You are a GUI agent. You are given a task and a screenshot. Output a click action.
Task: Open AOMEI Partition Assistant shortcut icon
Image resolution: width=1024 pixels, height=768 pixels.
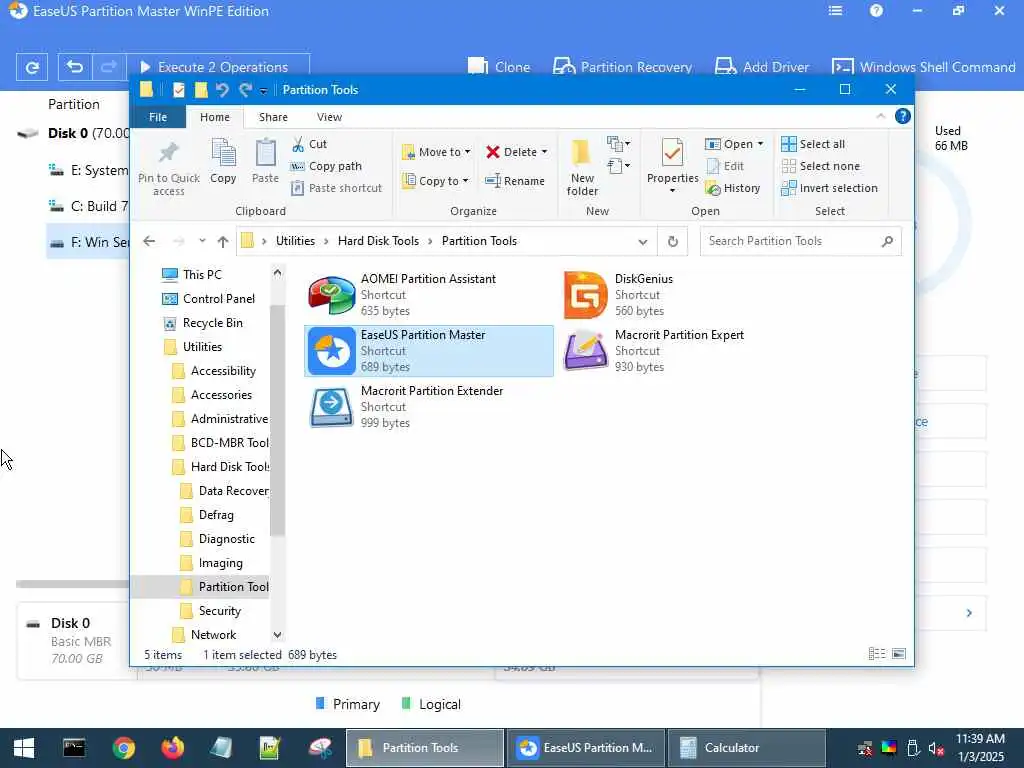(x=332, y=295)
